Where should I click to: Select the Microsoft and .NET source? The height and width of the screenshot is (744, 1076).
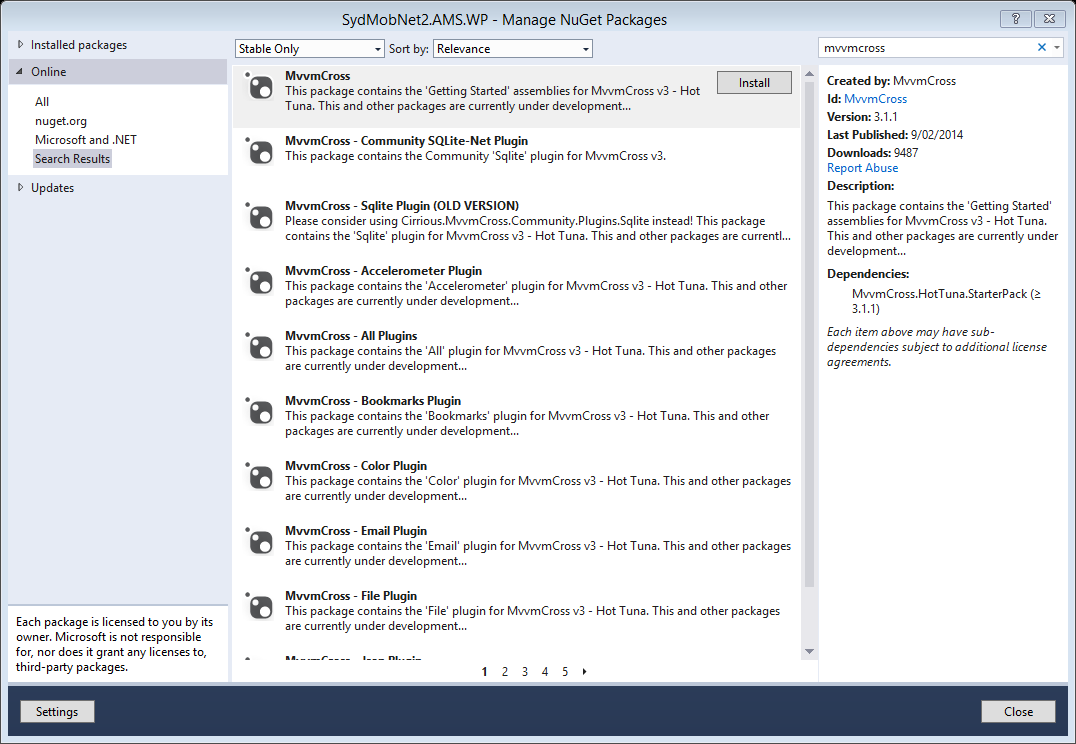[88, 139]
